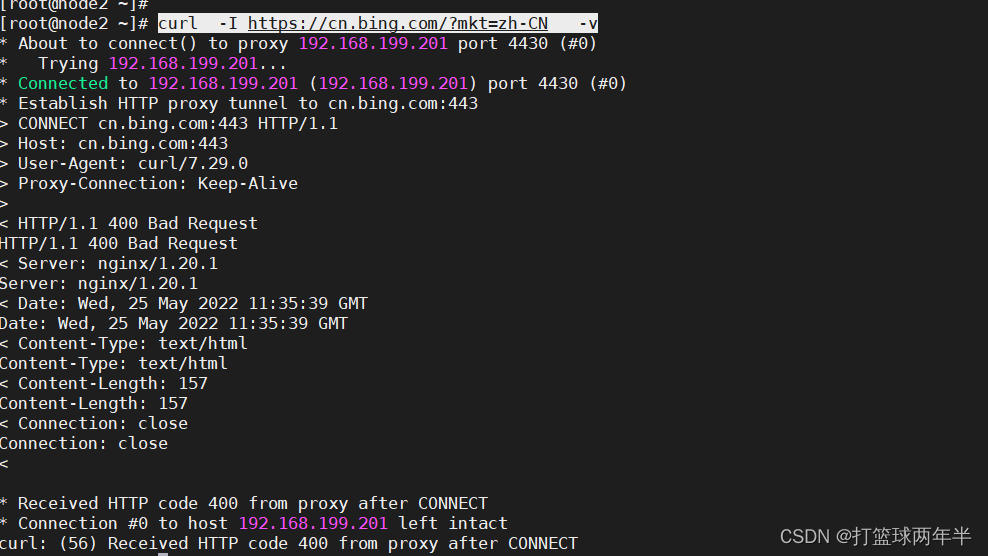Click first HTTP/1.1 400 Bad Request response

(x=129, y=224)
